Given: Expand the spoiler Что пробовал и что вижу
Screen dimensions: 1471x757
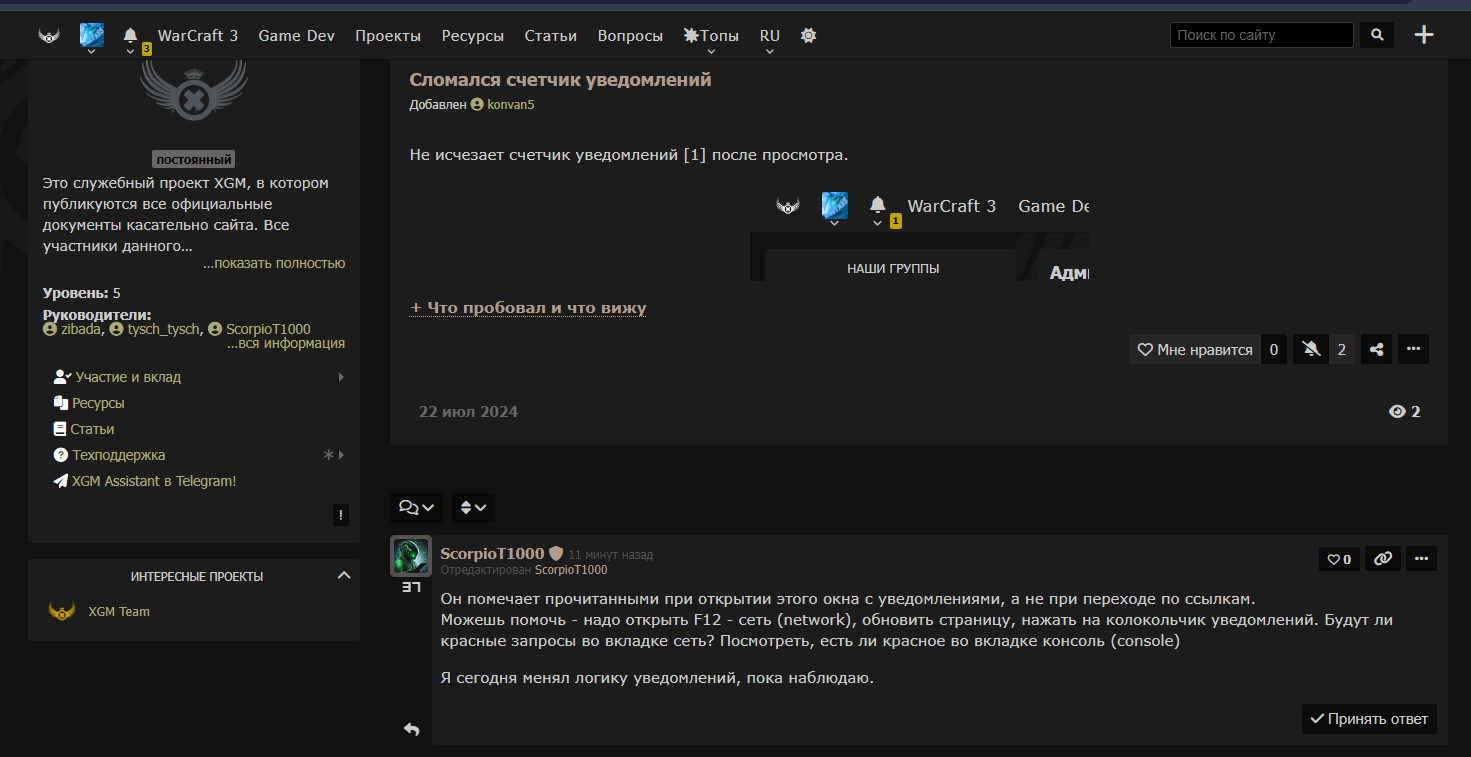Looking at the screenshot, I should [x=528, y=308].
